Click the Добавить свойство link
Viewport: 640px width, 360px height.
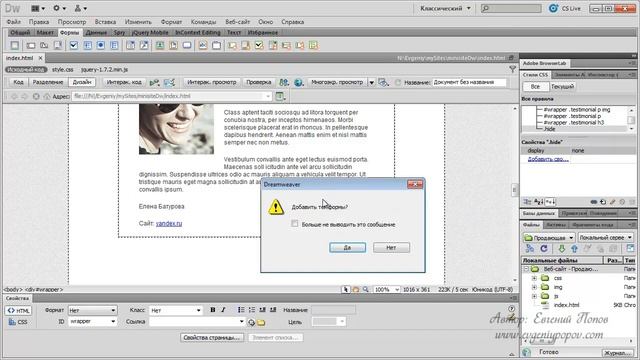[548, 159]
